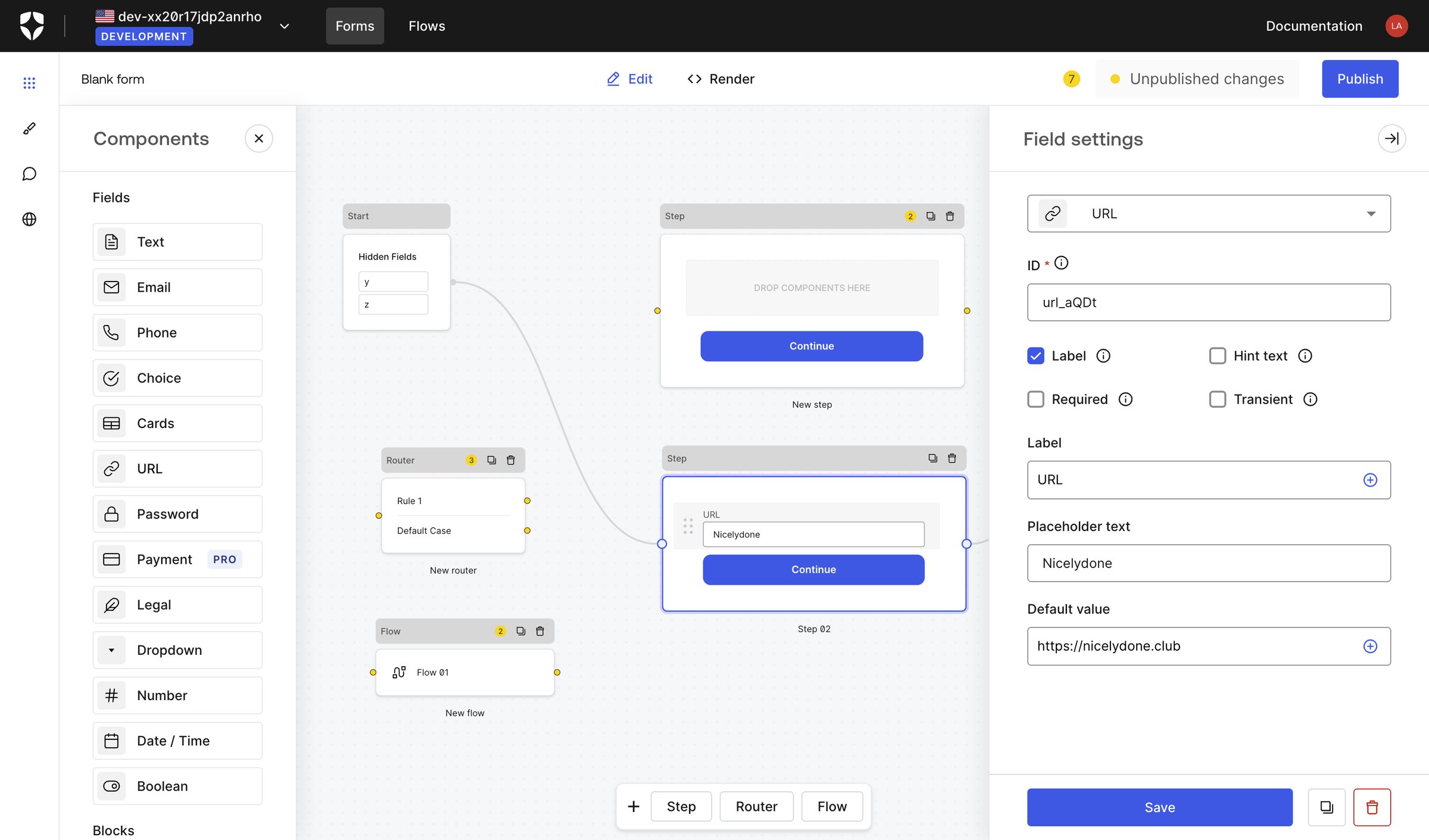The width and height of the screenshot is (1429, 840).
Task: Click the Default value input field
Action: tap(1209, 646)
